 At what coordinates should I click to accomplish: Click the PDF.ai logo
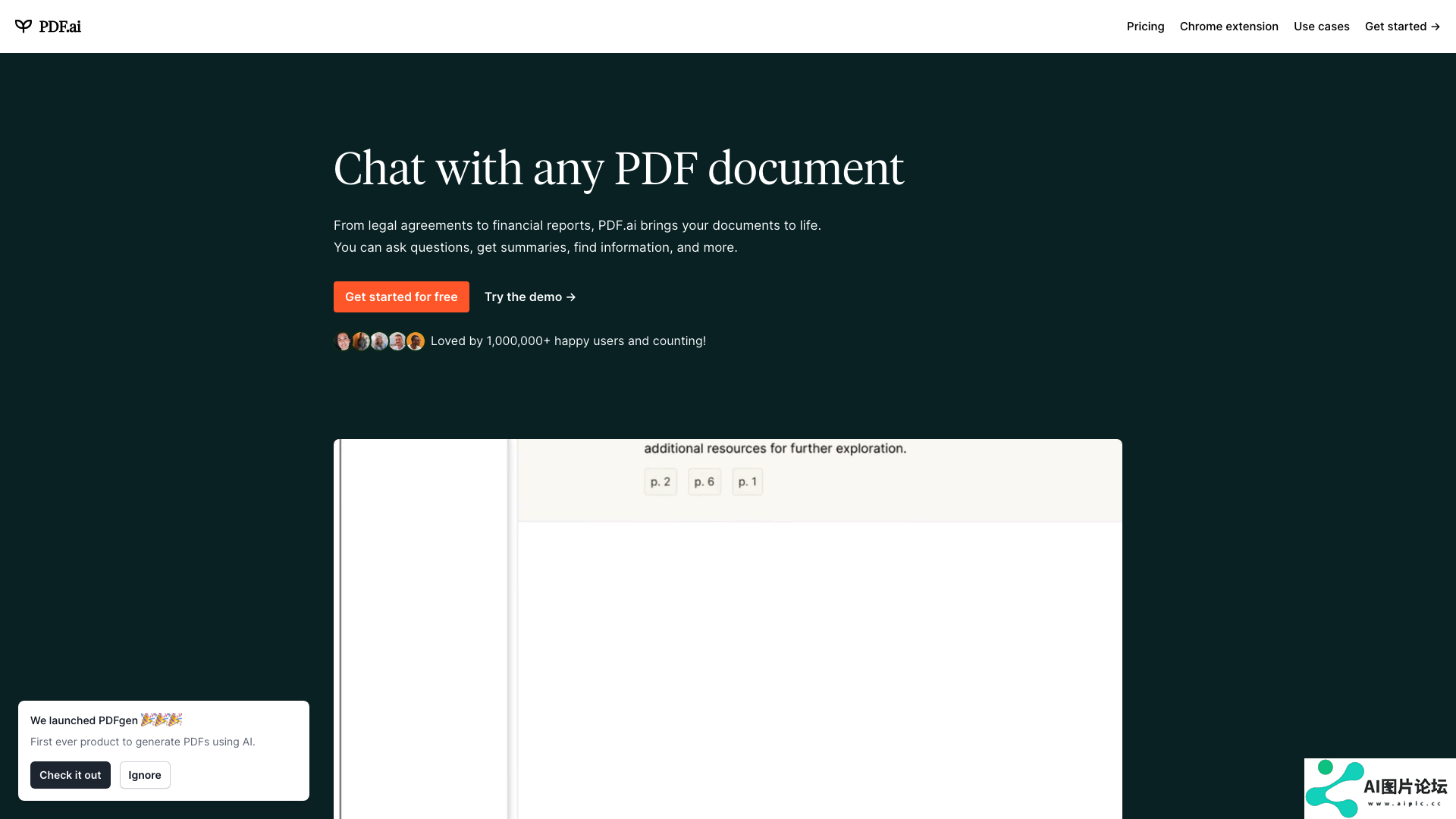[48, 27]
